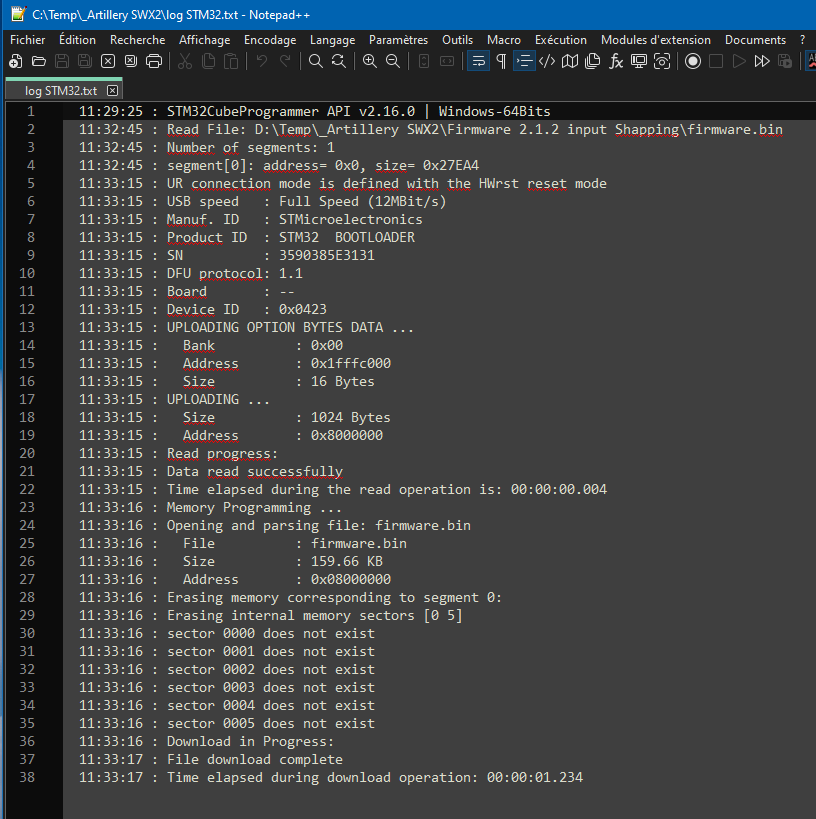Create a new document with the New icon

pyautogui.click(x=16, y=61)
